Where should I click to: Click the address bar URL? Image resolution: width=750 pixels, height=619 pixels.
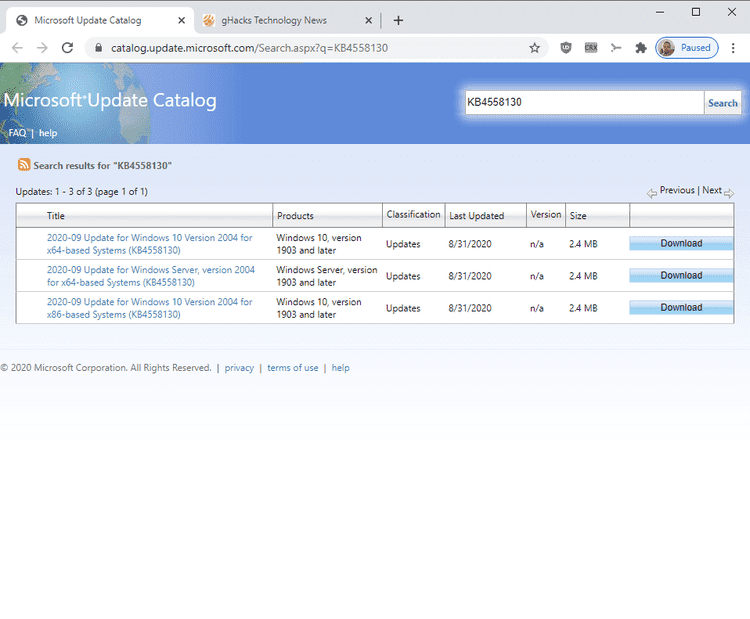[249, 48]
